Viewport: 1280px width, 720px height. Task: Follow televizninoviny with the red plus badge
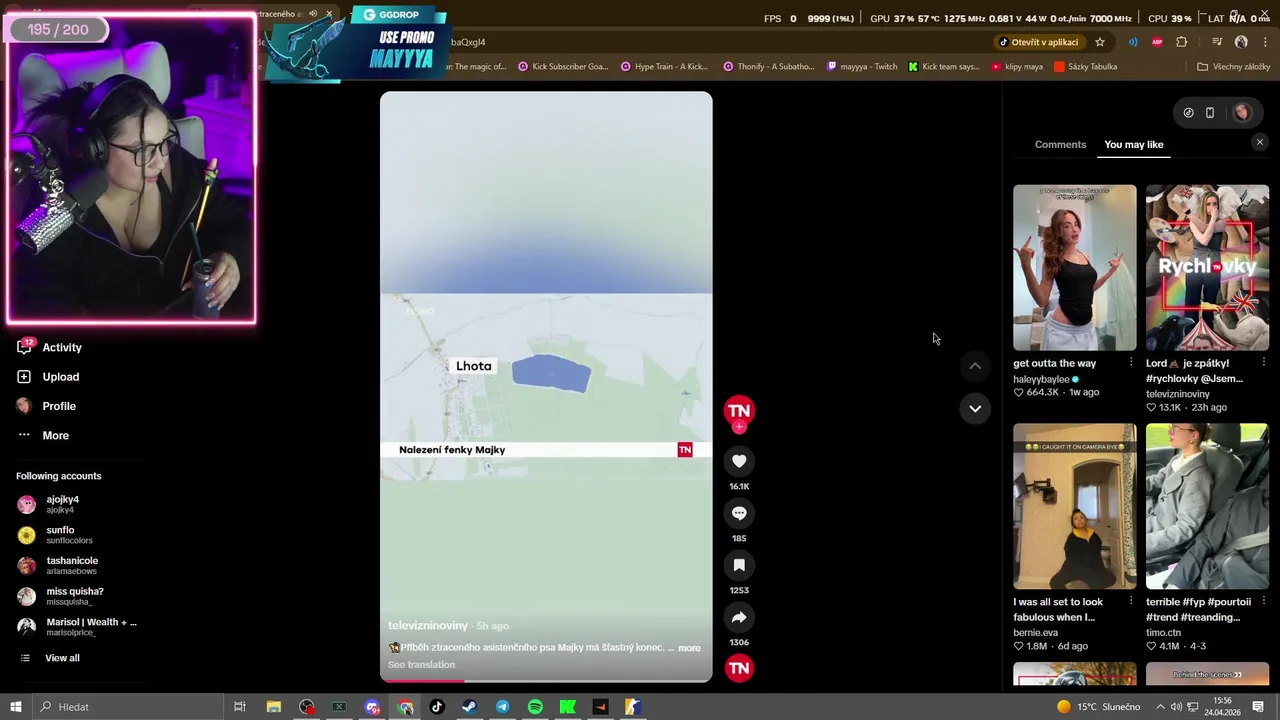(x=739, y=427)
